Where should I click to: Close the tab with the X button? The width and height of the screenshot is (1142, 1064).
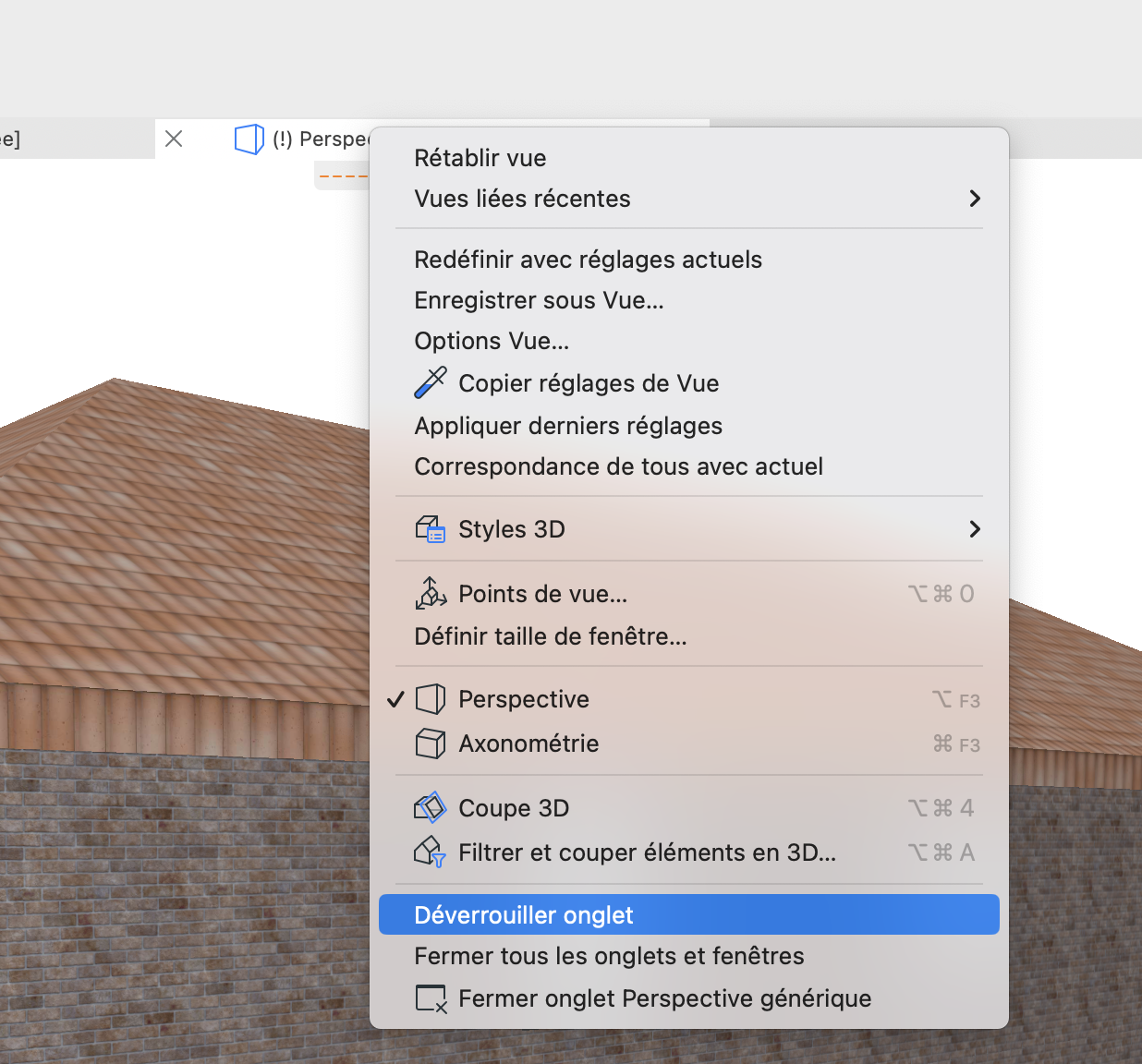(174, 139)
